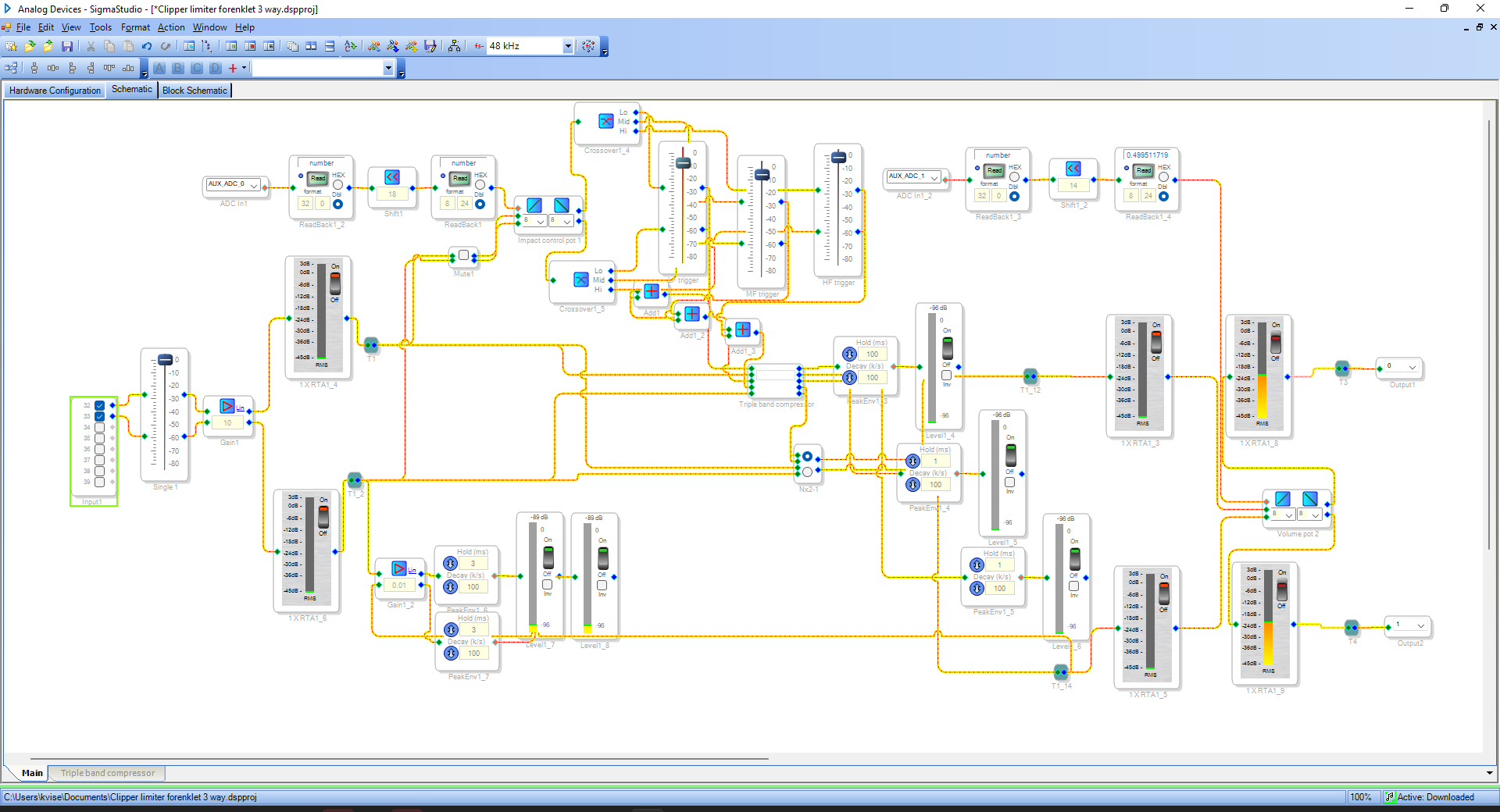Click Decay stepper button on PeakEnv1_5
The image size is (1500, 812).
point(977,589)
